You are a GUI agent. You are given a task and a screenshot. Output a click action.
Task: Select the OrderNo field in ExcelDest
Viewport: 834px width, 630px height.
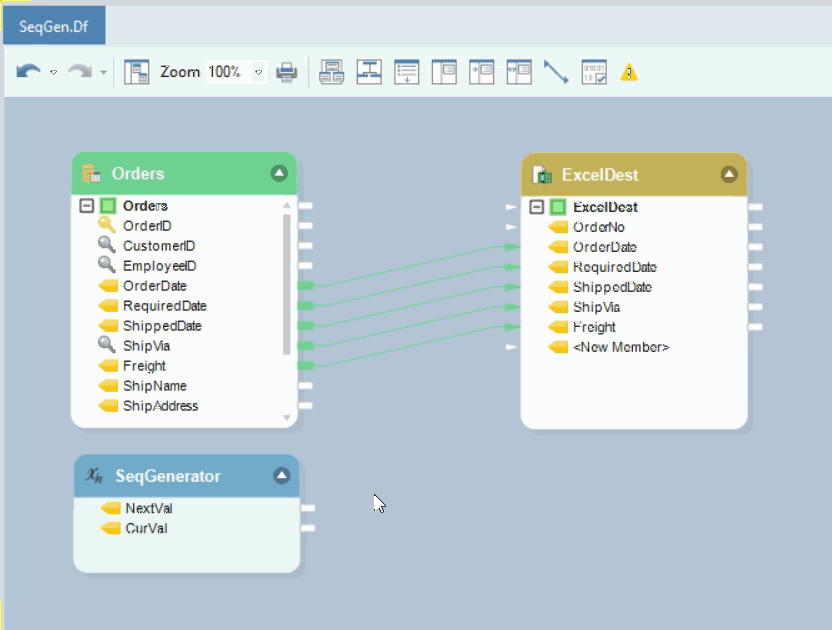[598, 227]
